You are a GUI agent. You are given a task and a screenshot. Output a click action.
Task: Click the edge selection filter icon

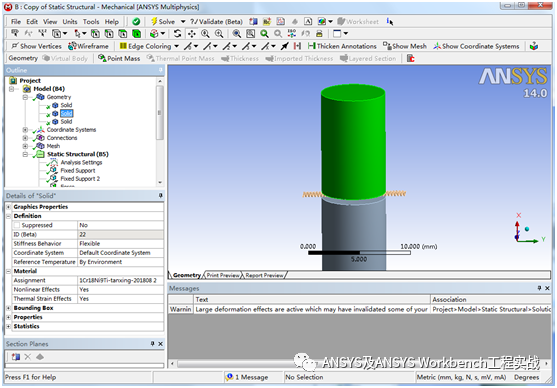[109, 34]
